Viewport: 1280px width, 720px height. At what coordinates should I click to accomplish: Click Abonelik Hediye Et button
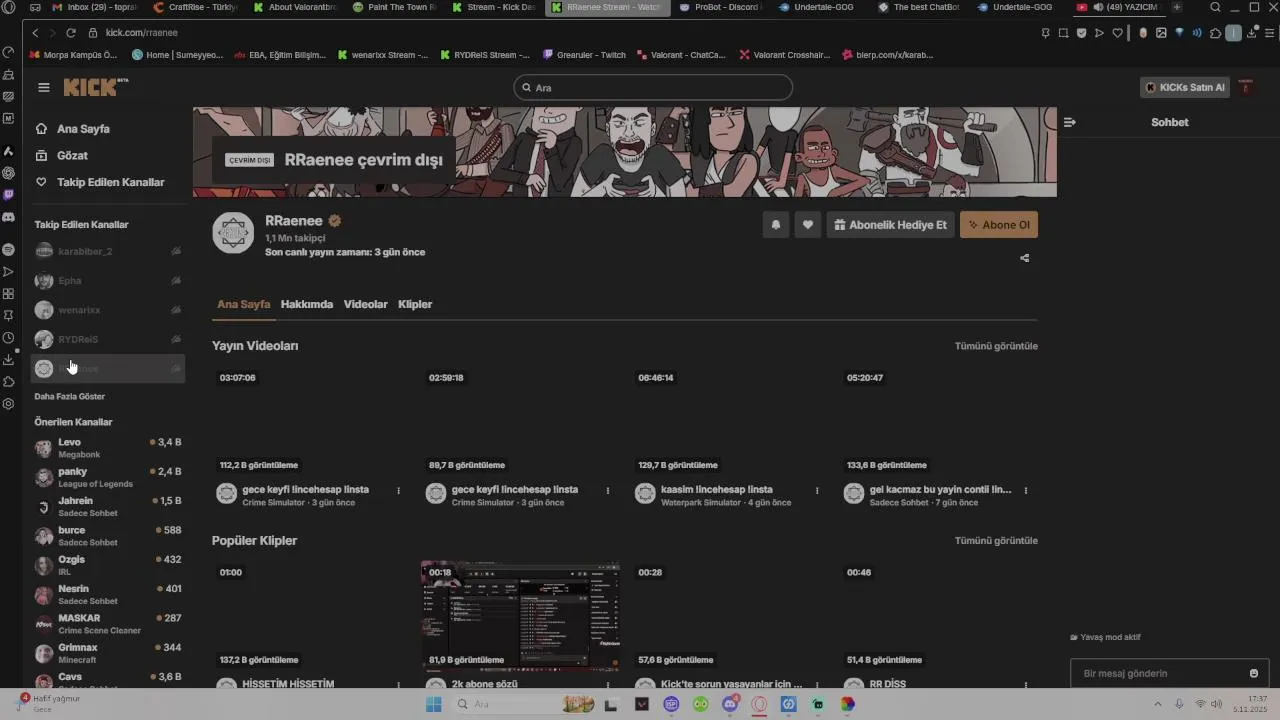[890, 225]
